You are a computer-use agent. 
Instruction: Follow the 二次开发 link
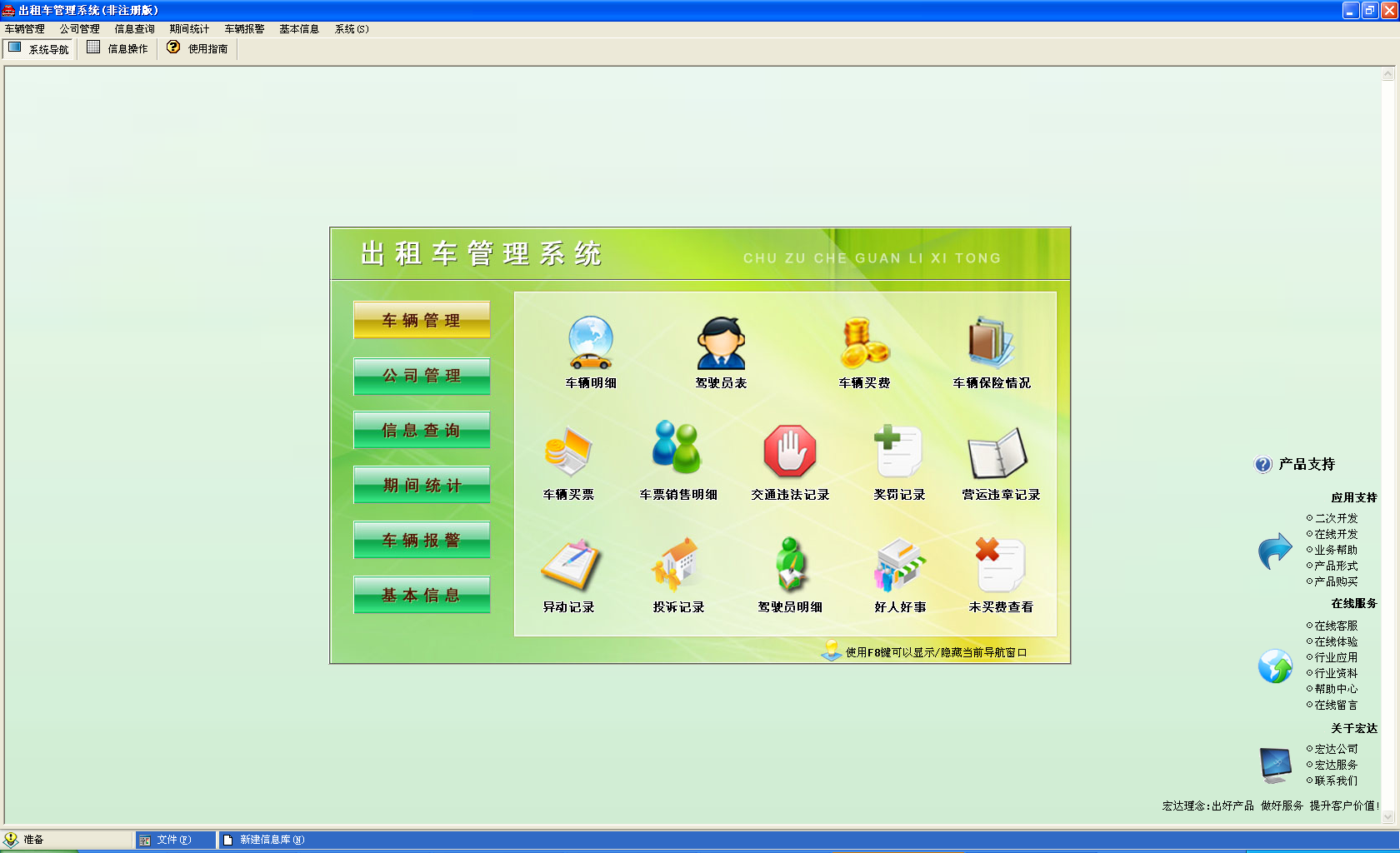point(1336,518)
